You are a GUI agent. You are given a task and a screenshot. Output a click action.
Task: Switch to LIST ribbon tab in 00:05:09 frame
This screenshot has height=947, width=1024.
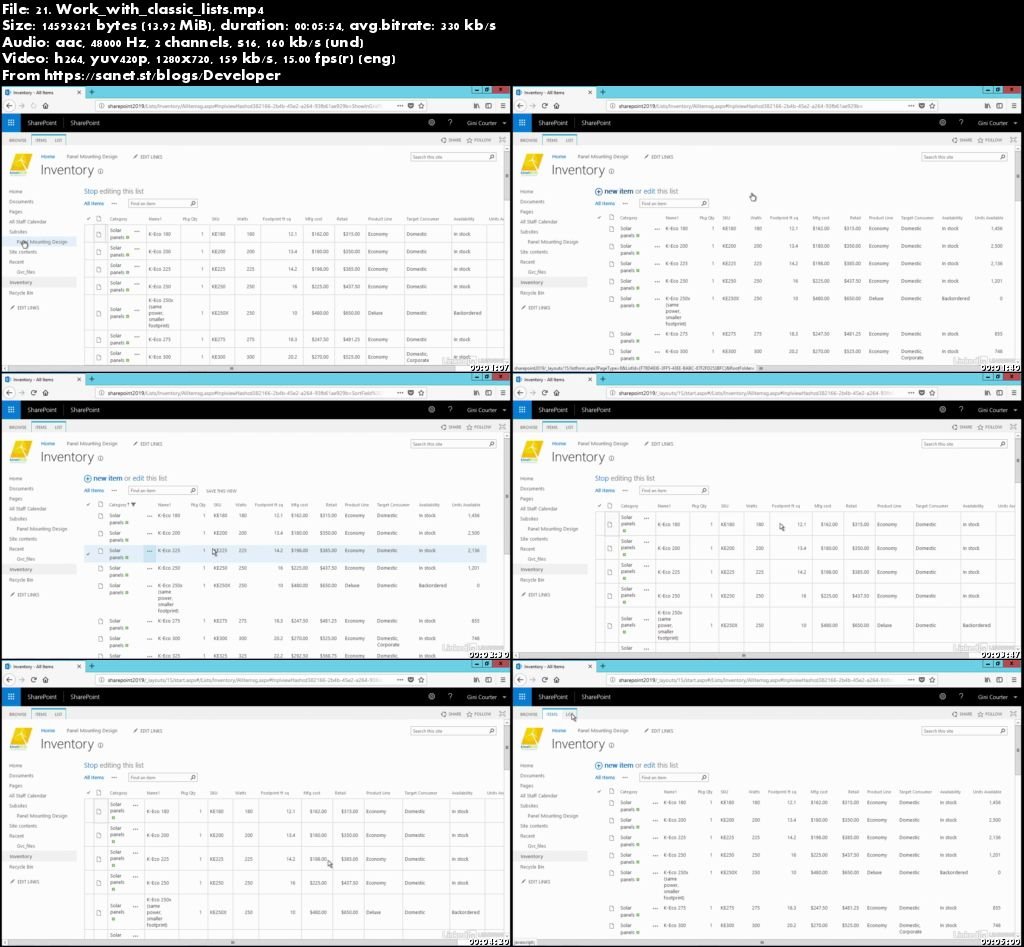coord(569,714)
